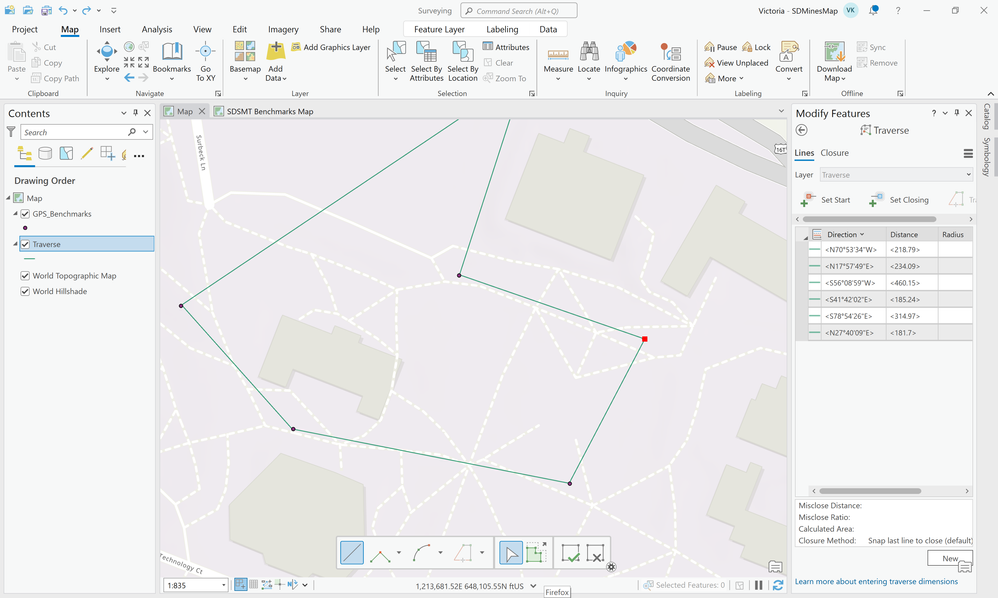Select the Explore navigation tool
This screenshot has width=998, height=598.
[x=106, y=57]
